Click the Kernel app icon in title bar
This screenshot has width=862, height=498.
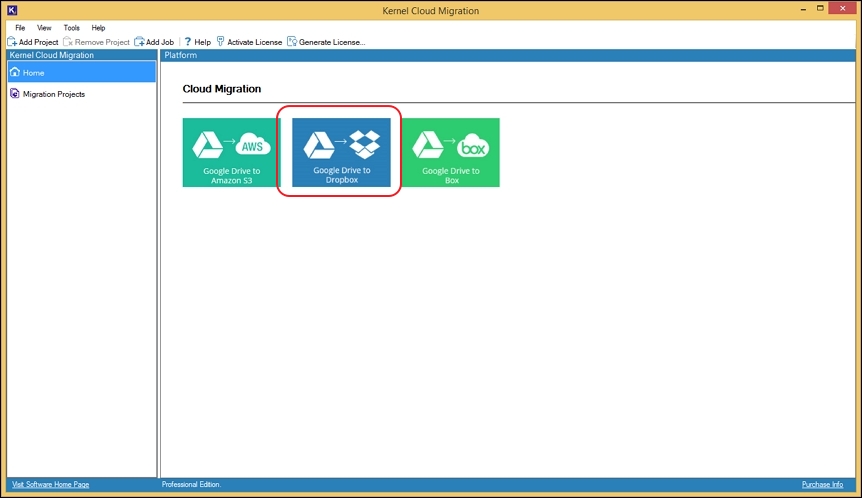click(x=12, y=10)
